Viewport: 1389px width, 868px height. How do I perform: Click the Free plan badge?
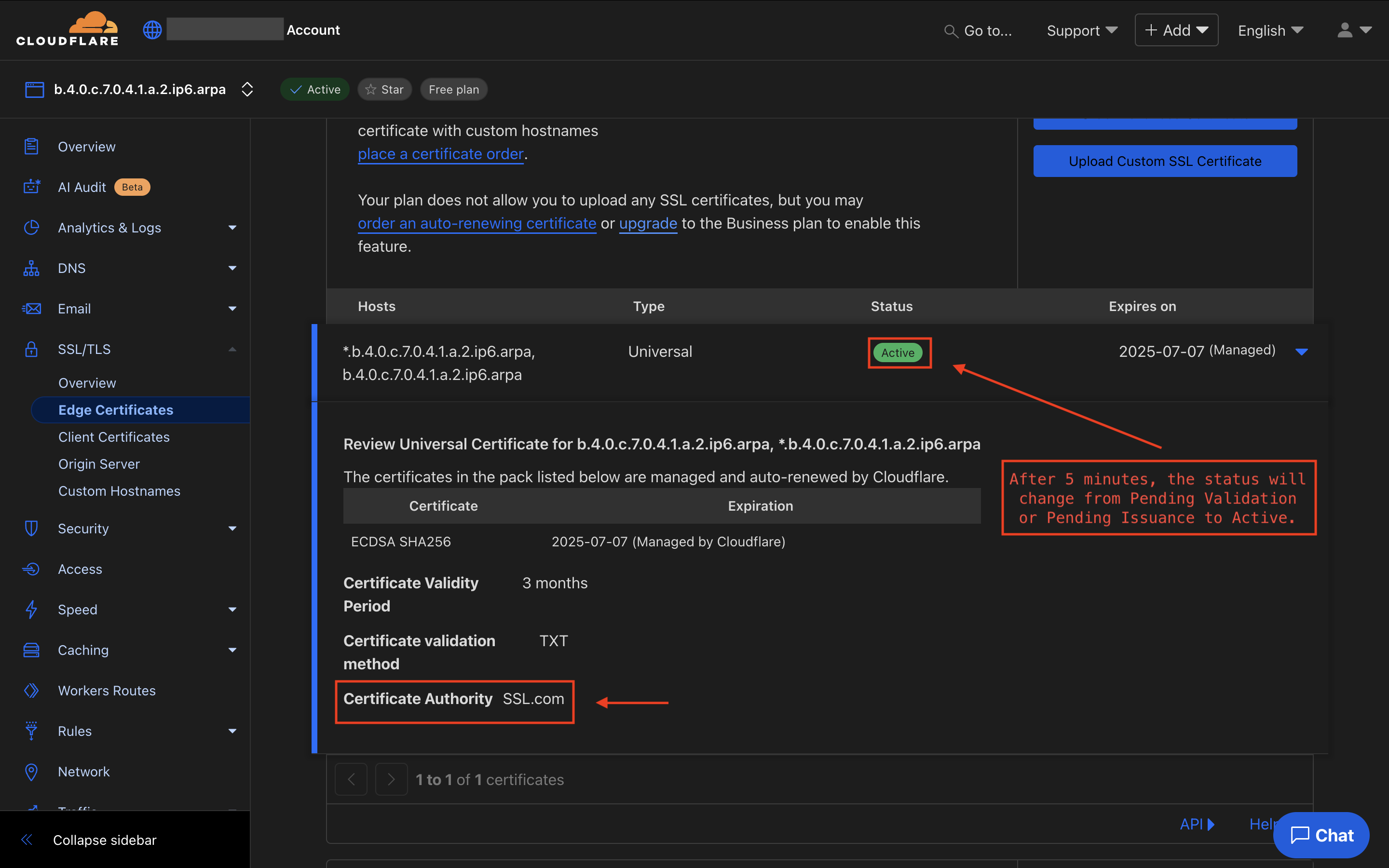453,90
